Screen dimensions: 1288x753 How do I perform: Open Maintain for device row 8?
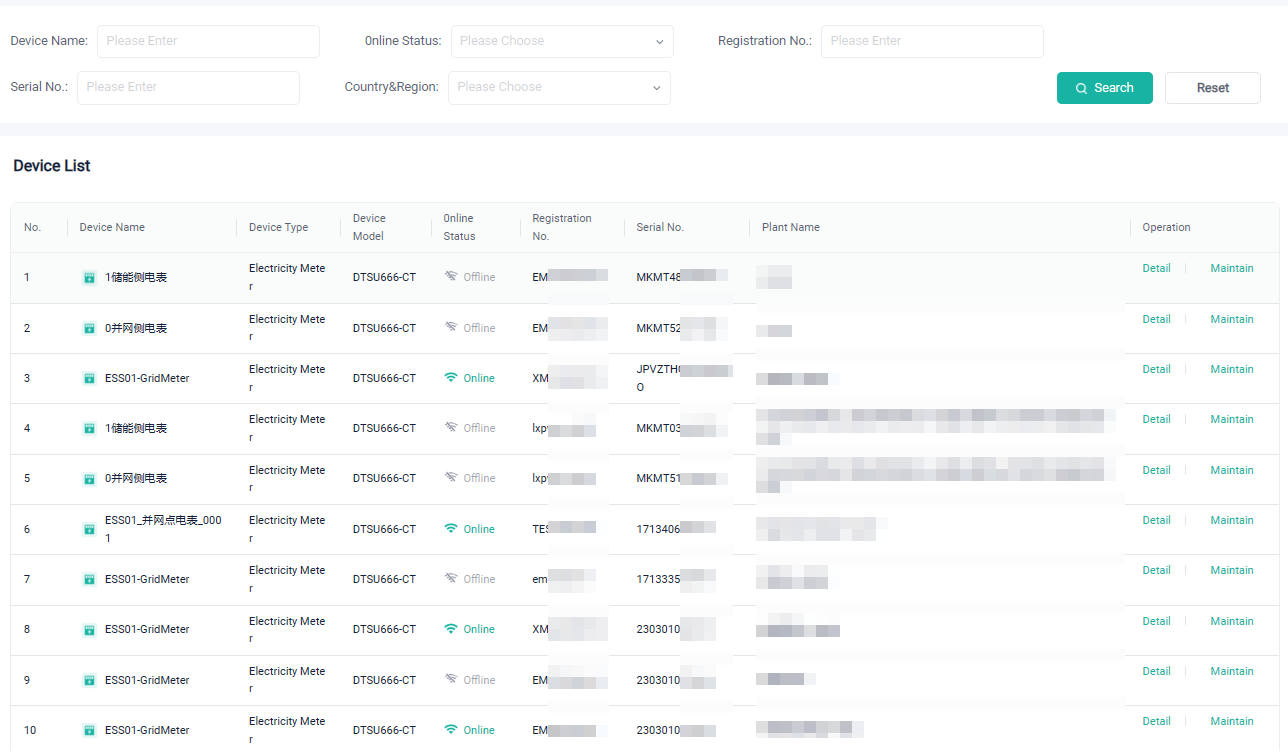pos(1232,621)
